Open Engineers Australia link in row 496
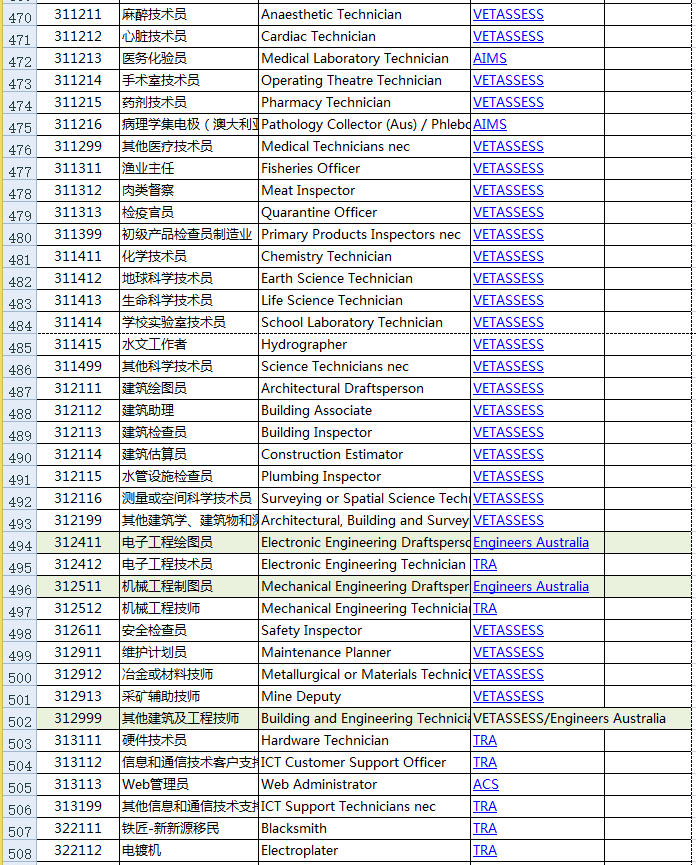This screenshot has height=865, width=696. [531, 587]
